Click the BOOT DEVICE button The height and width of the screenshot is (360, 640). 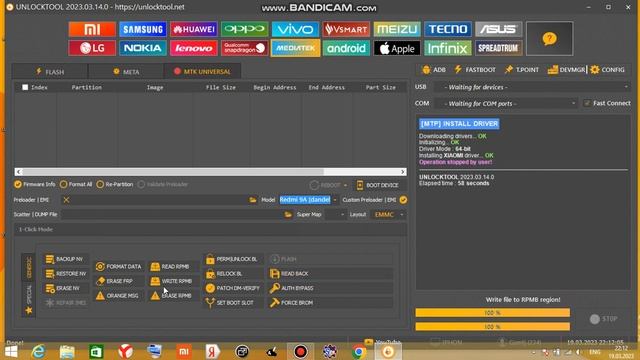click(378, 185)
